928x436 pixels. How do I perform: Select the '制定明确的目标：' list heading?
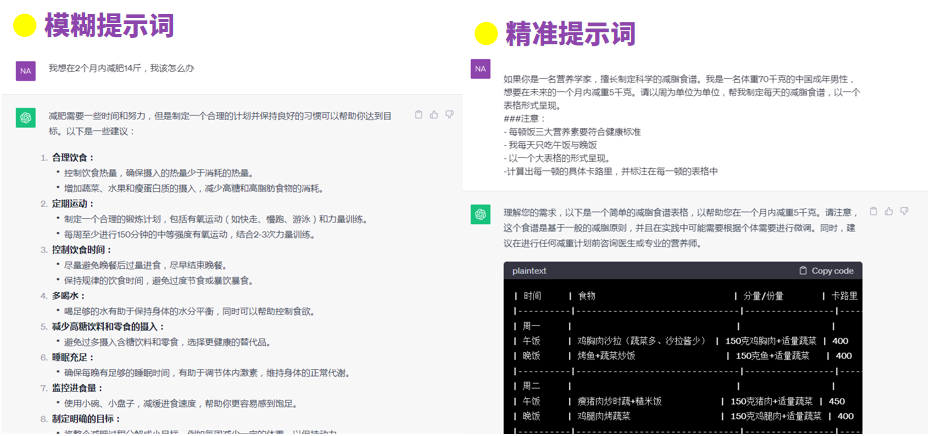pos(86,419)
